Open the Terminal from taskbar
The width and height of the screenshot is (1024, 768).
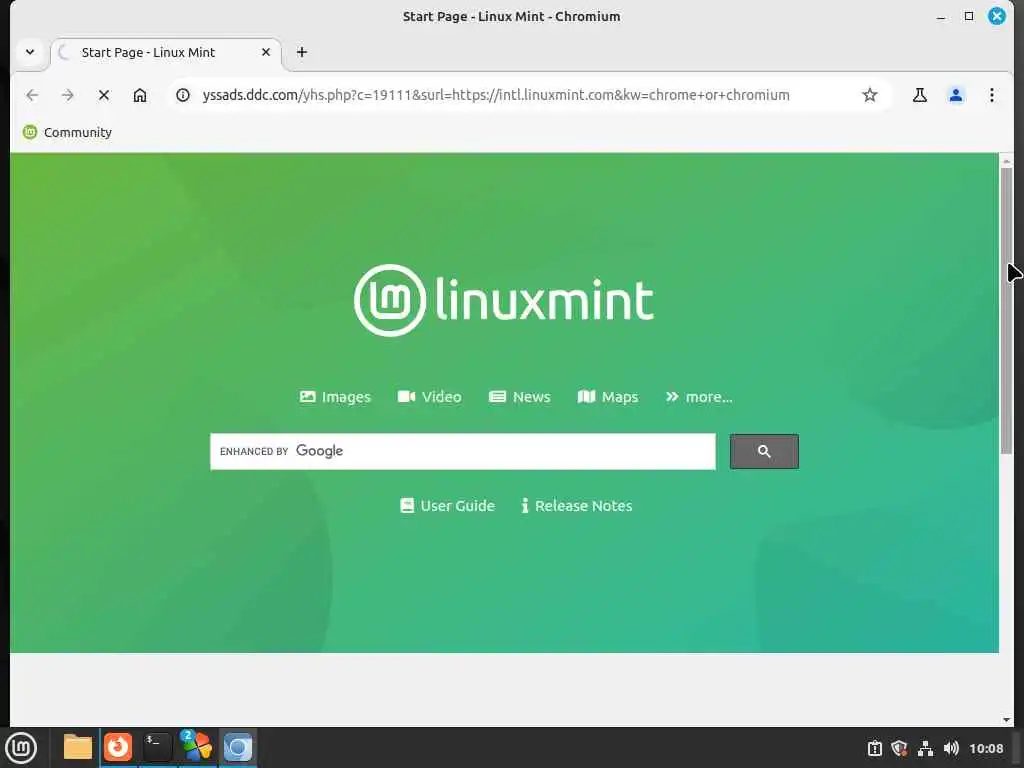pyautogui.click(x=157, y=748)
